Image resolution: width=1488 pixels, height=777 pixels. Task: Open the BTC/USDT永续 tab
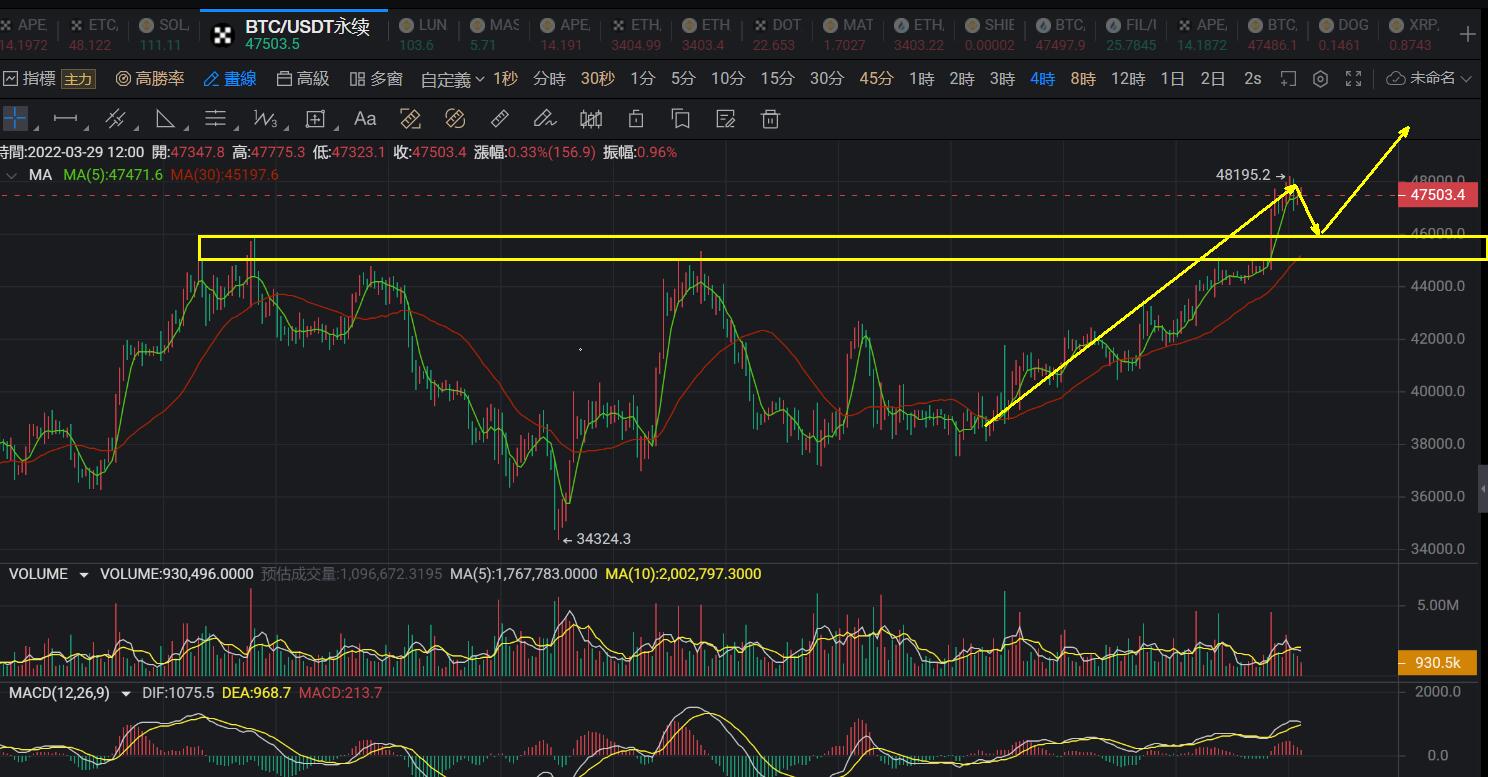[x=295, y=34]
